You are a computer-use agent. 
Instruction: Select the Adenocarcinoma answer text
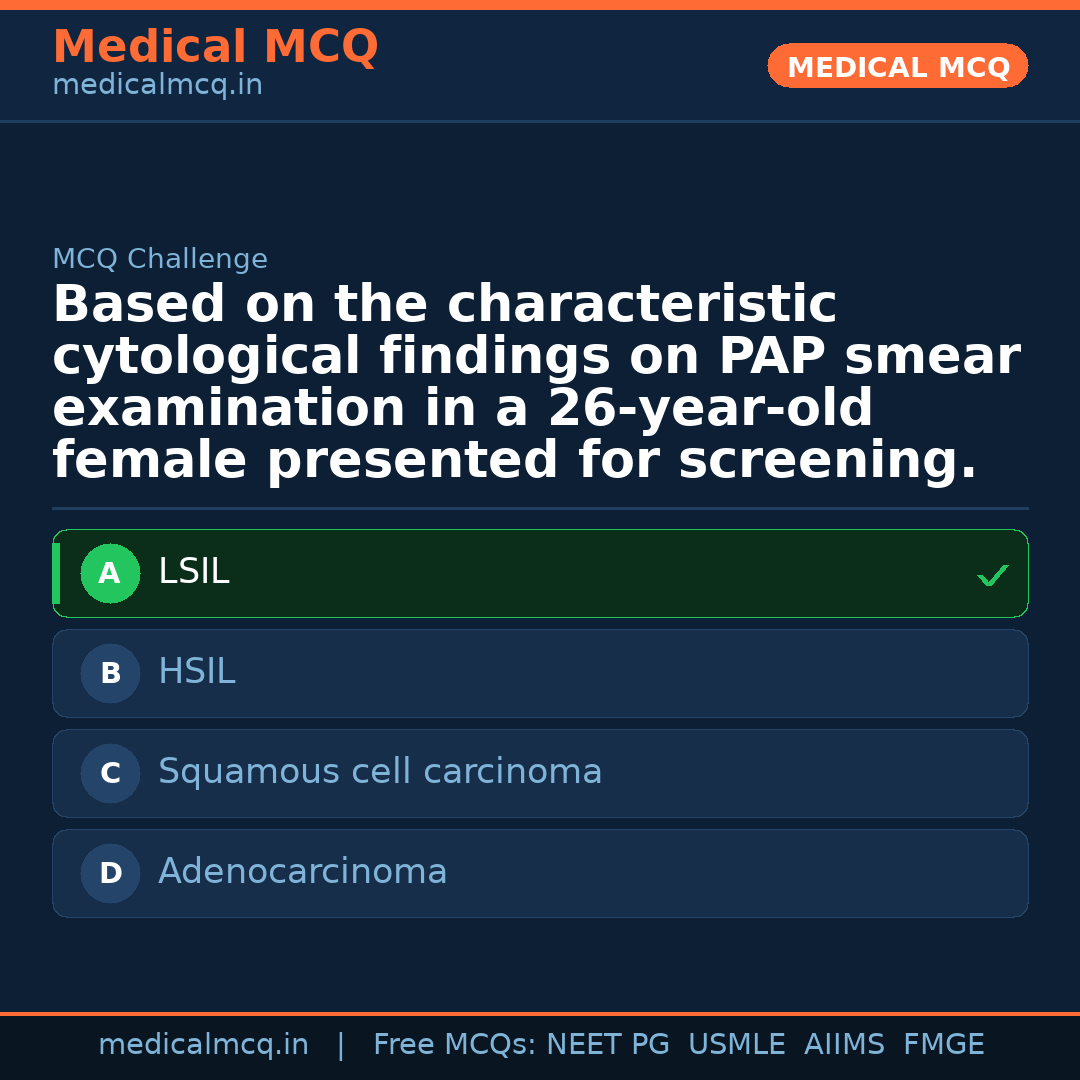pyautogui.click(x=303, y=872)
